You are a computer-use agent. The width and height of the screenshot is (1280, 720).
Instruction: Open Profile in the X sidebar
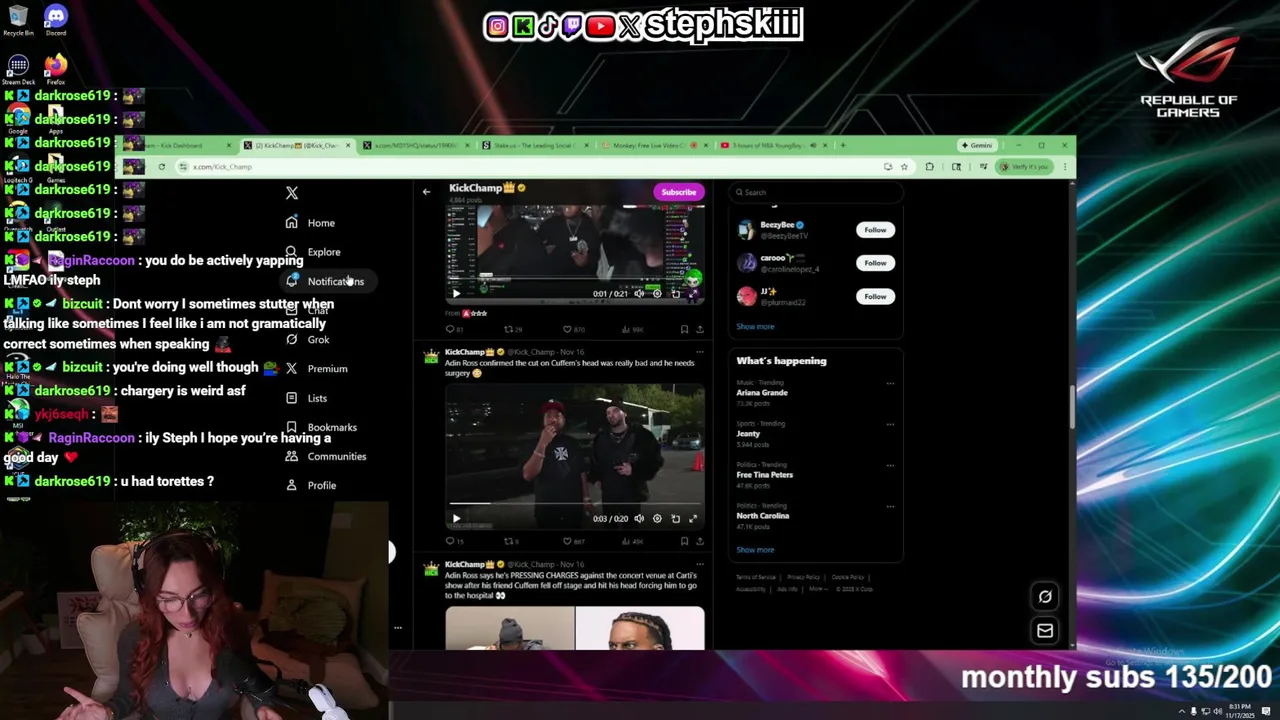[x=310, y=485]
